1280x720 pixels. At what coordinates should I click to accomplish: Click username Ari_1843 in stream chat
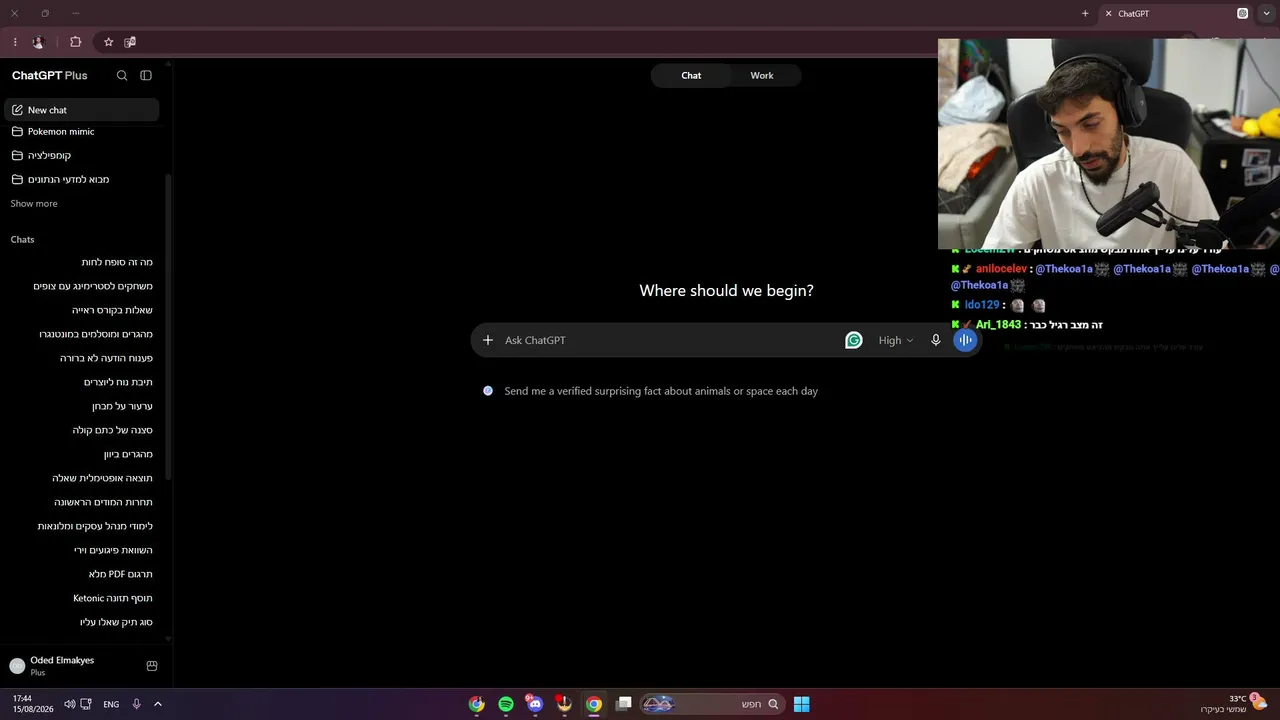pyautogui.click(x=999, y=325)
